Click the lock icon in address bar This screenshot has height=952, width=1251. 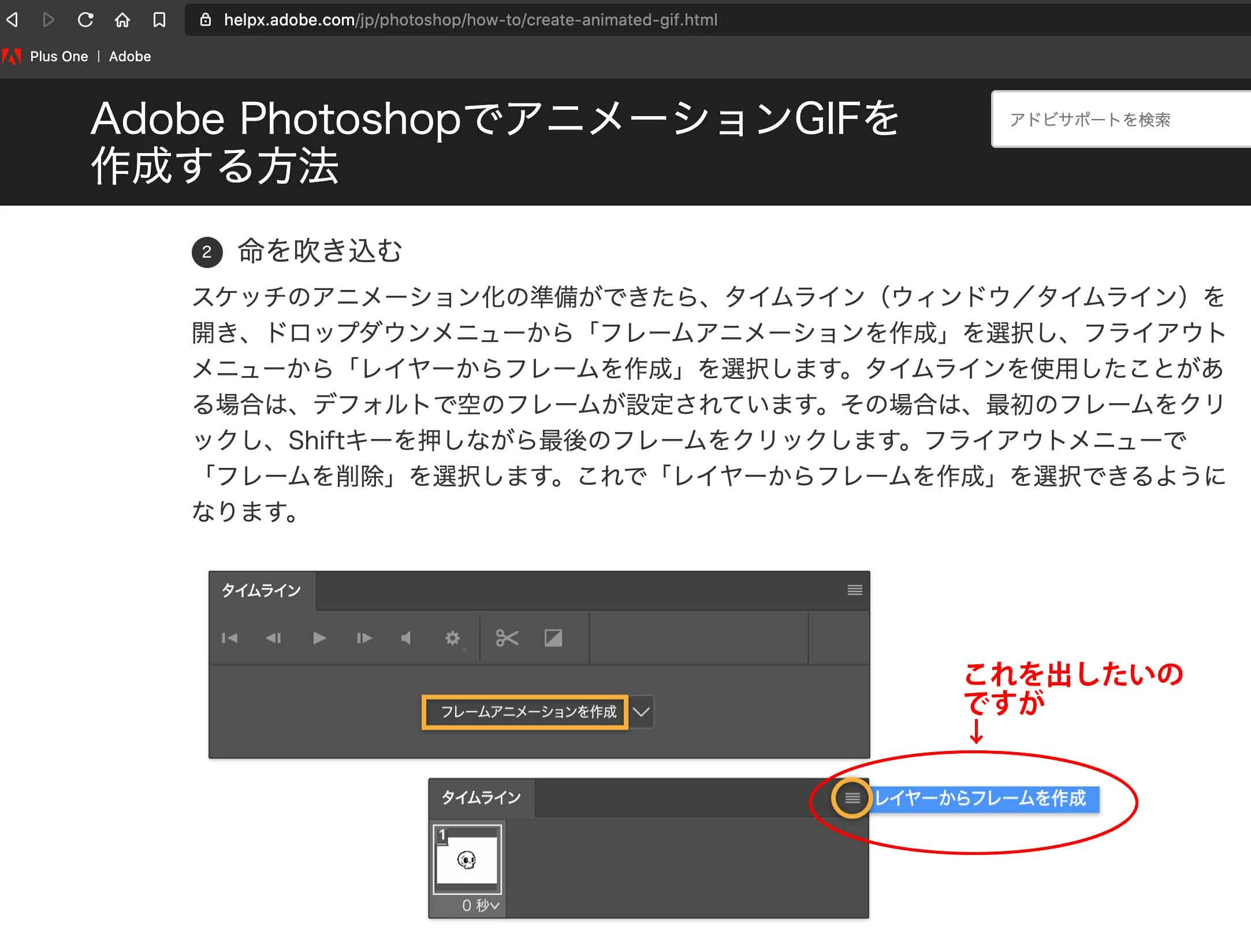205,20
